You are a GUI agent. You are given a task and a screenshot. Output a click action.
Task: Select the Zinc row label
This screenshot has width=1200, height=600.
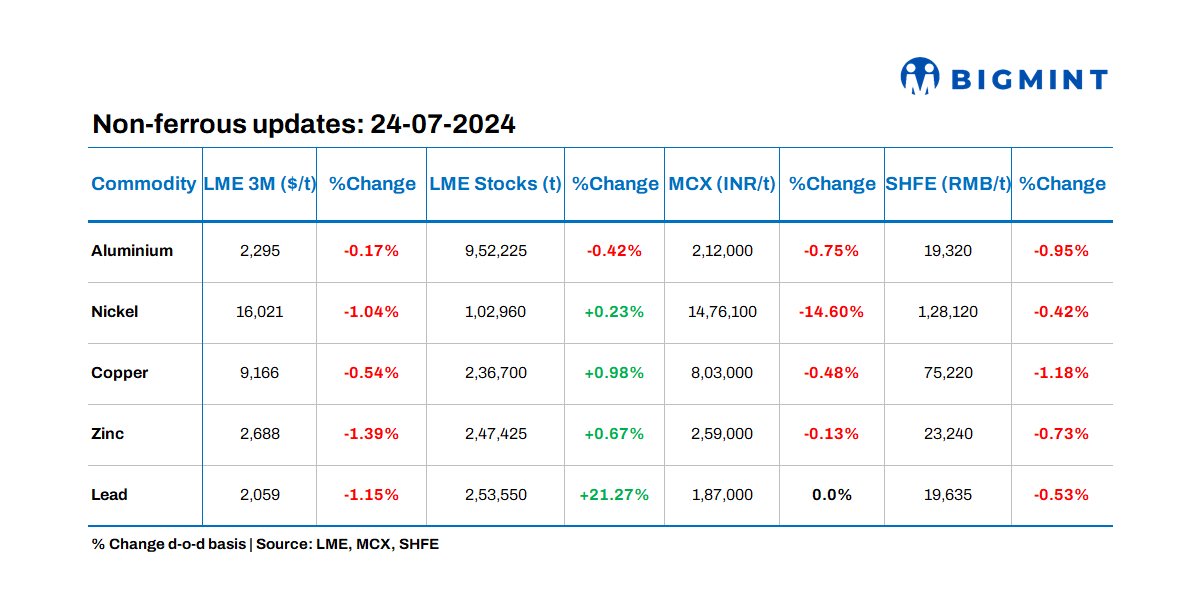108,434
